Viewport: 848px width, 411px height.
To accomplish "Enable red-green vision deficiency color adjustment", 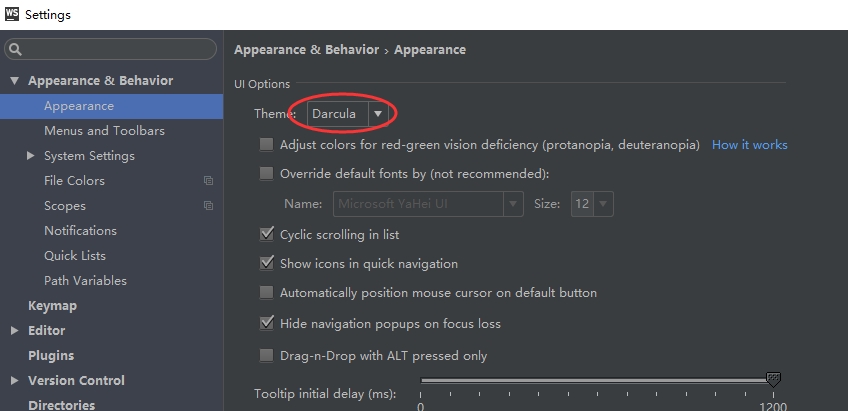I will point(266,145).
